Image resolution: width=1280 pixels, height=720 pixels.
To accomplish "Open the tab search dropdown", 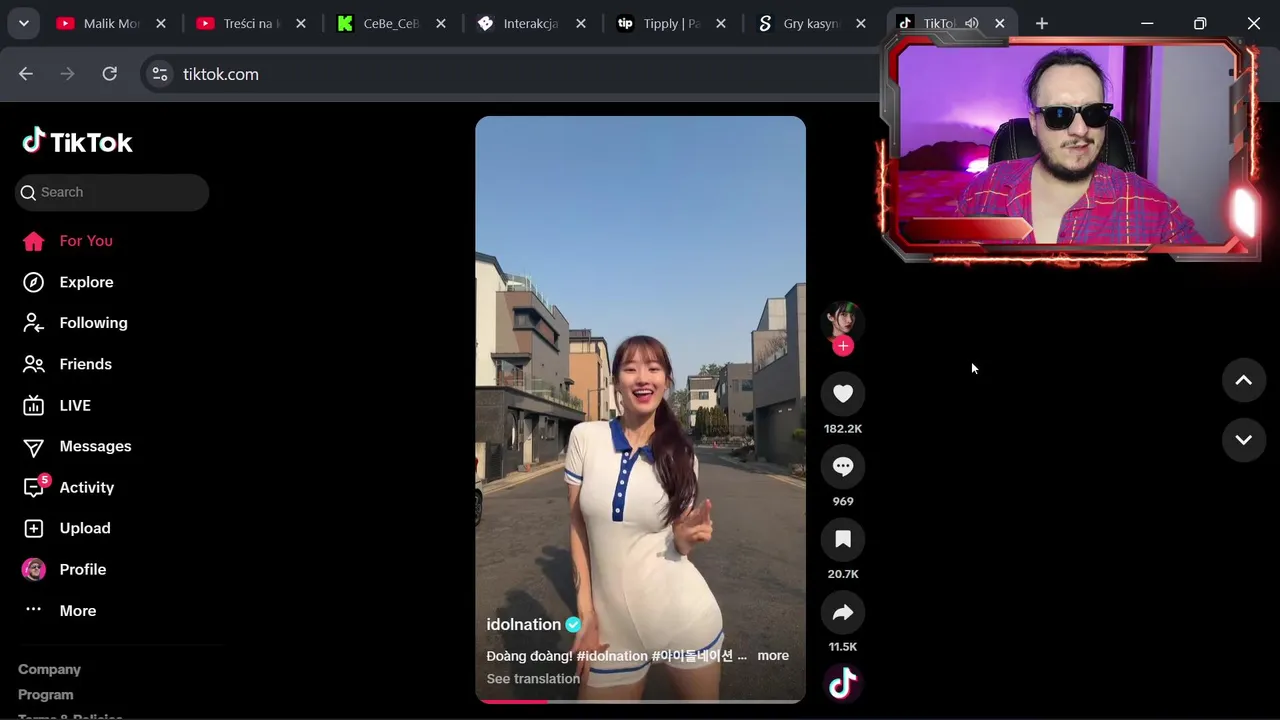I will pyautogui.click(x=23, y=23).
